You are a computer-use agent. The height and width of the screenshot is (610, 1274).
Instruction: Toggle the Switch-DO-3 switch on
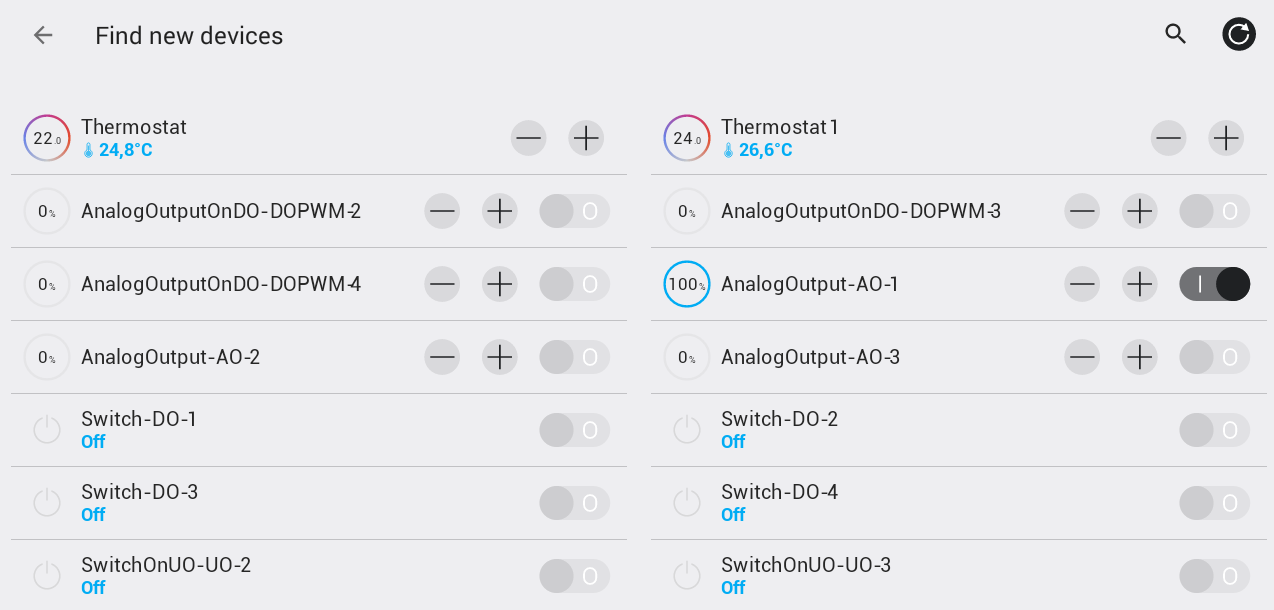(x=574, y=503)
